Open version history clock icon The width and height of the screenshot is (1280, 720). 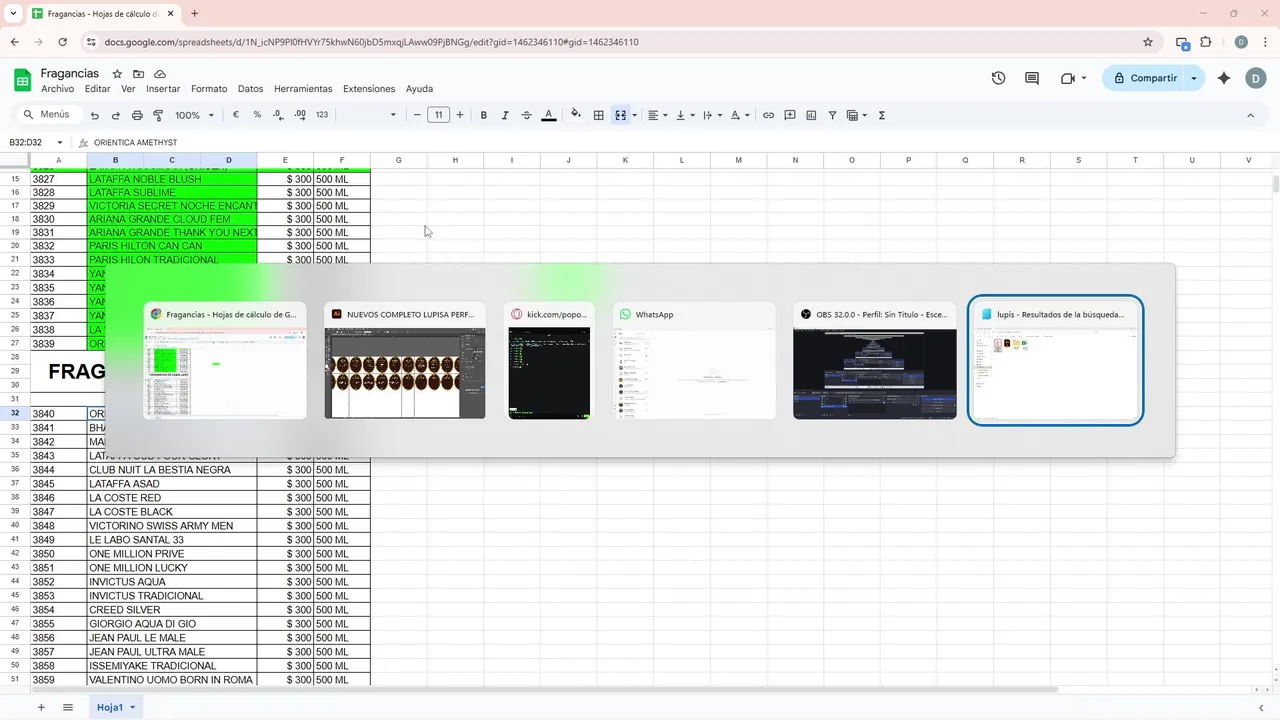pyautogui.click(x=998, y=78)
